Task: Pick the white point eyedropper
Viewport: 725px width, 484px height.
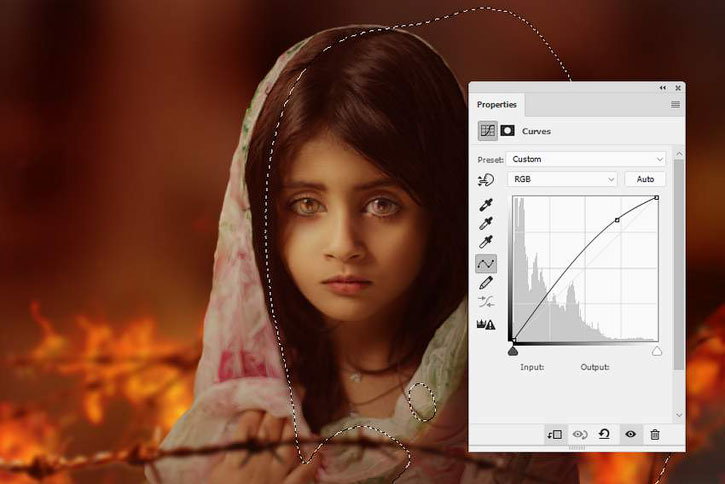Action: coord(486,242)
